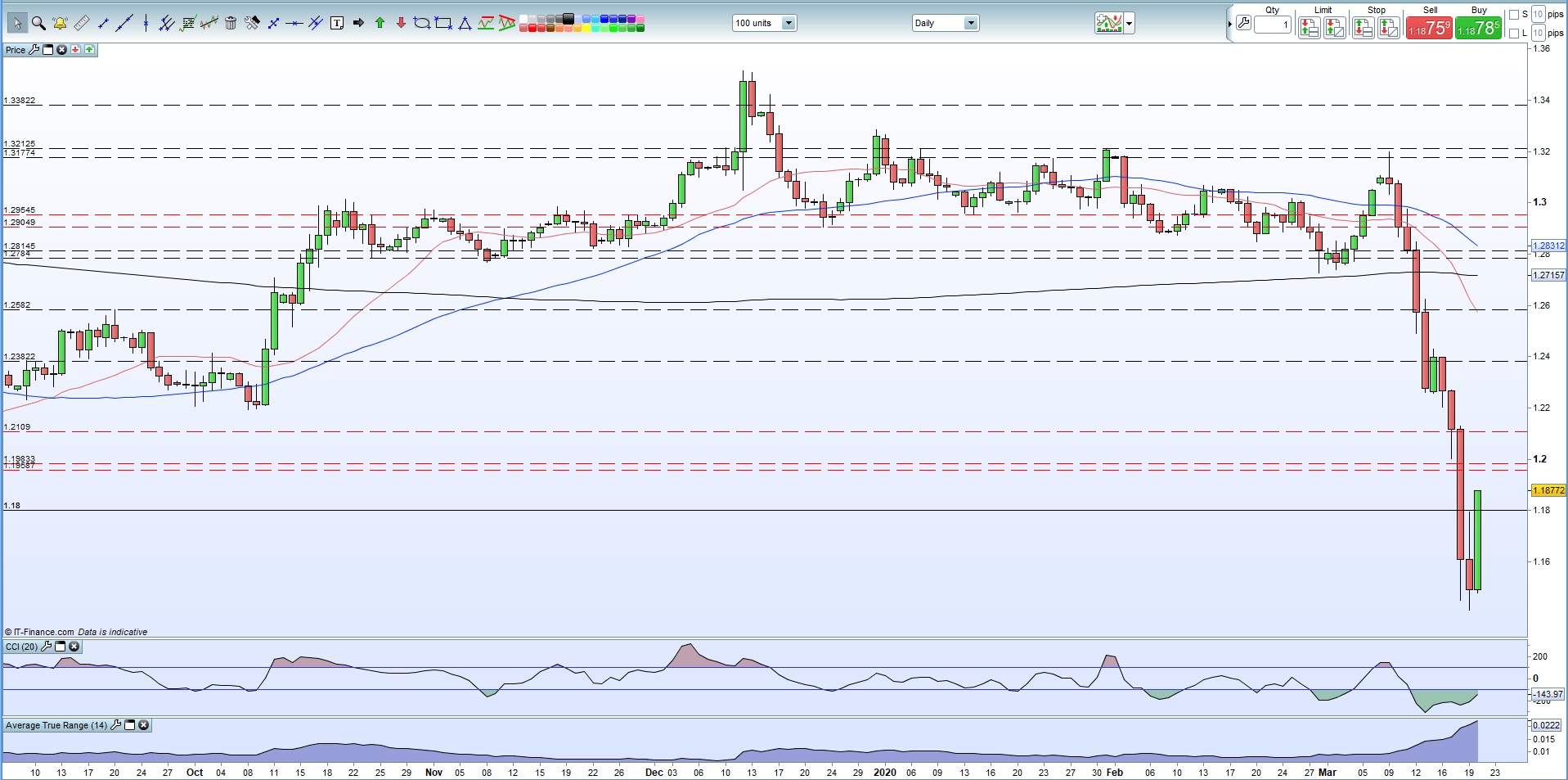This screenshot has width=1568, height=780.
Task: Open the hammer and wrench settings tool
Action: pos(252,23)
